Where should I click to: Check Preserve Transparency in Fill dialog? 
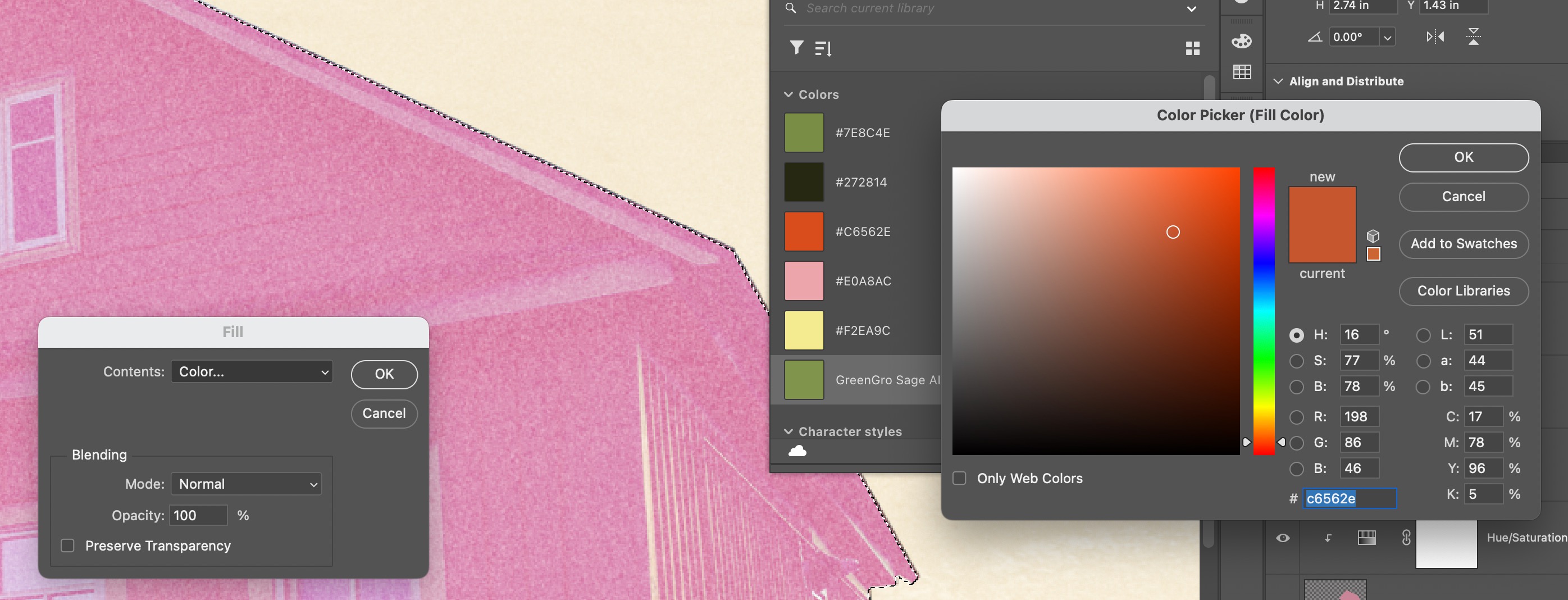click(67, 545)
